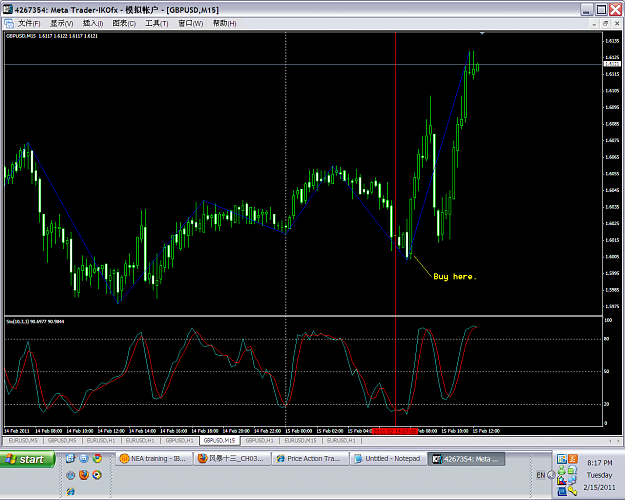Launch Firefox from the quick launch bar

coord(84,475)
